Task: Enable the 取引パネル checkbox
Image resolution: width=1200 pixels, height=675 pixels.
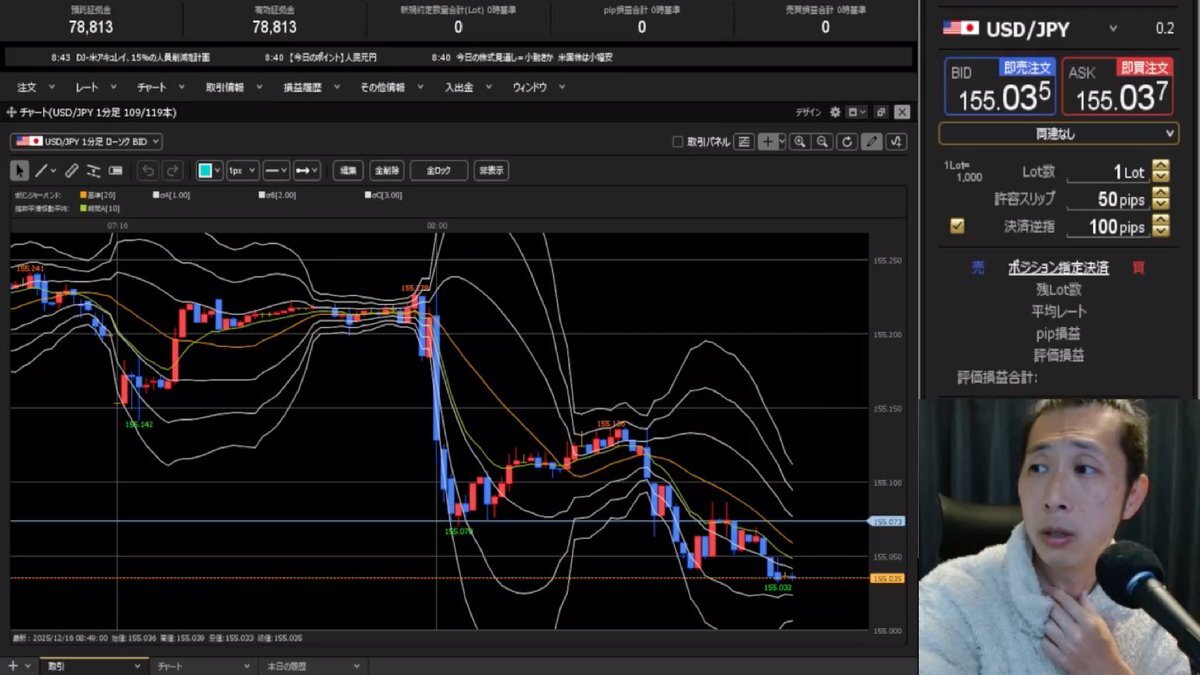Action: click(x=678, y=142)
